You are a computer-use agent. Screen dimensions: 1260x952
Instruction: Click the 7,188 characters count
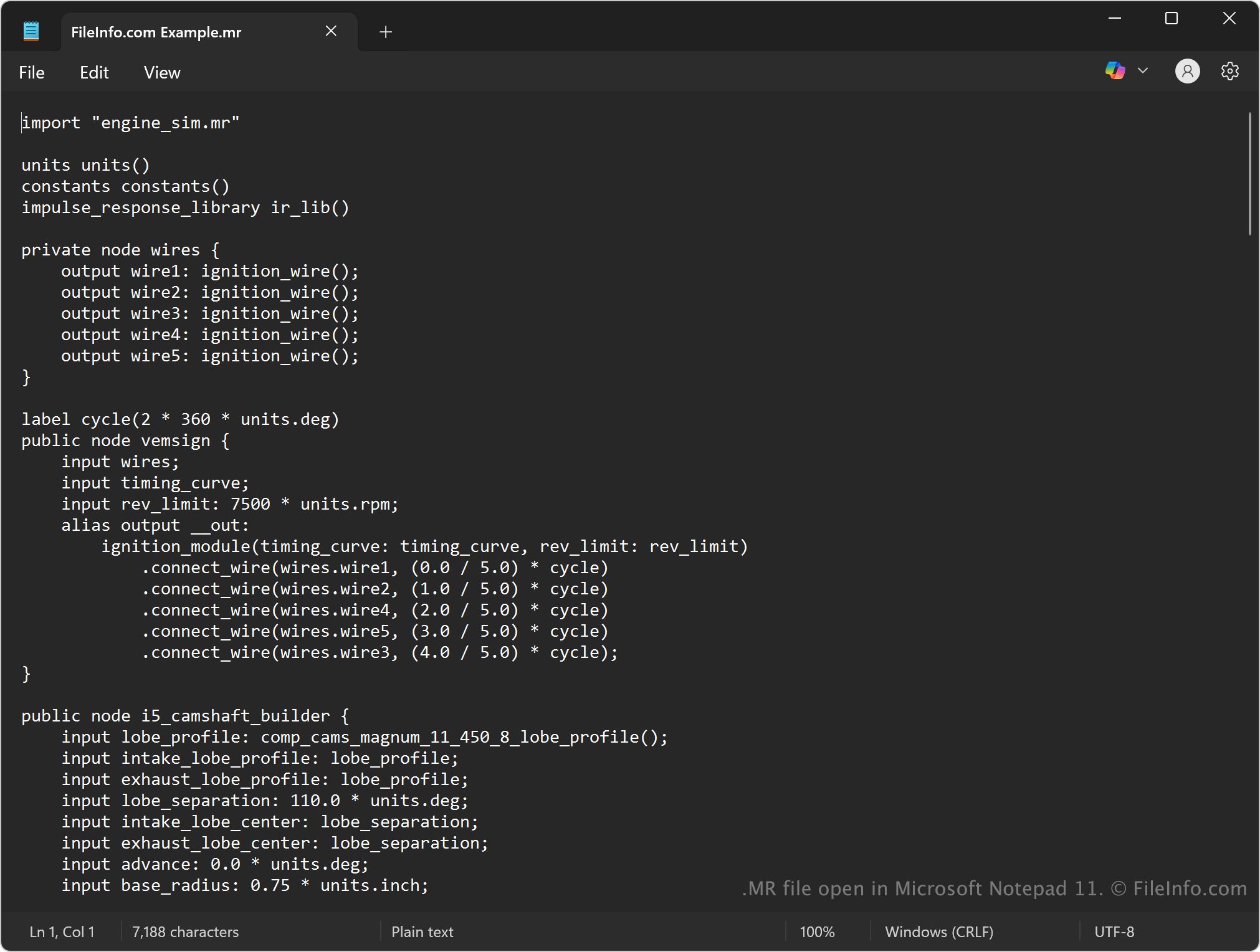185,931
